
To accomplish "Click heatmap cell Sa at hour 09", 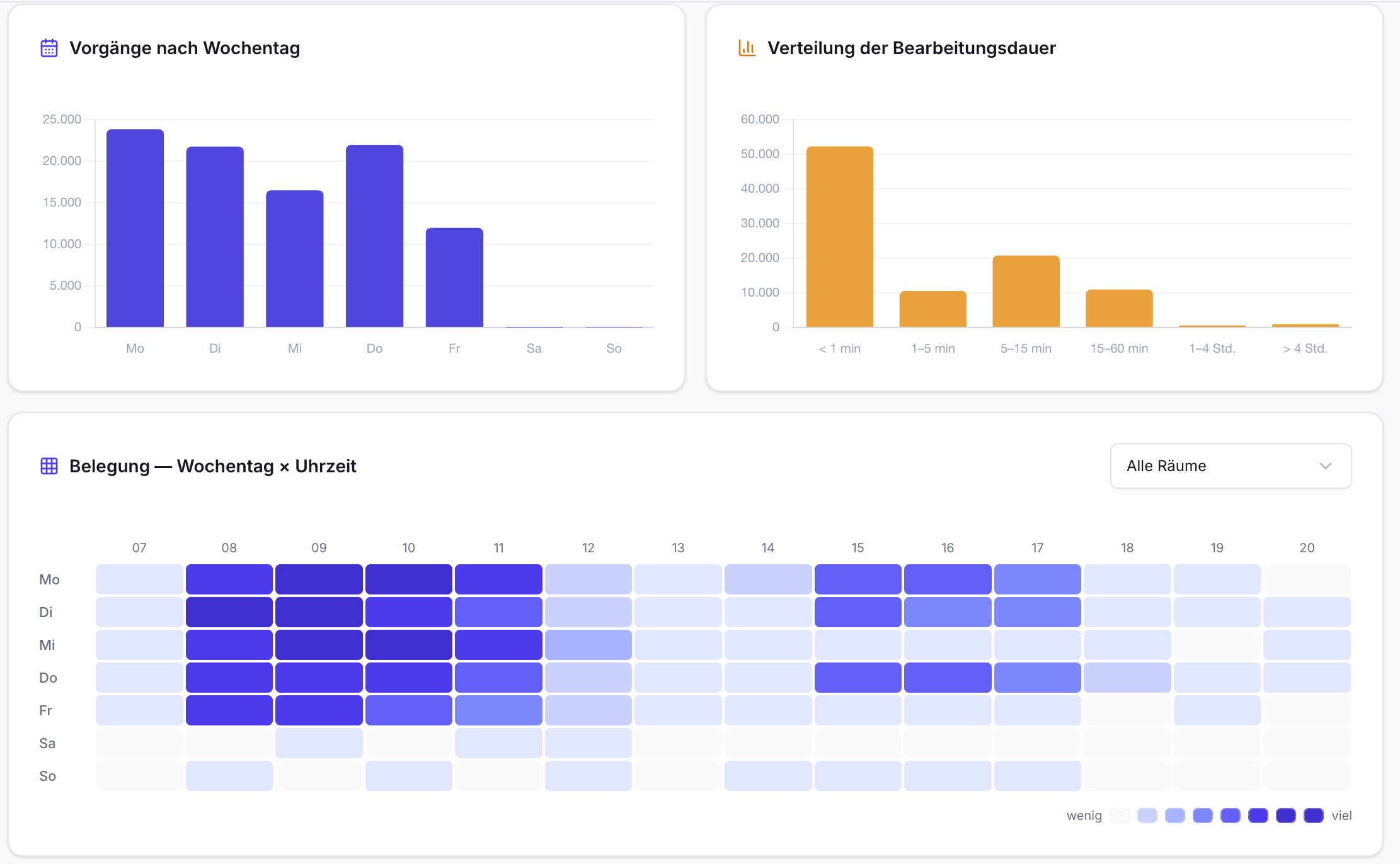I will tap(319, 743).
